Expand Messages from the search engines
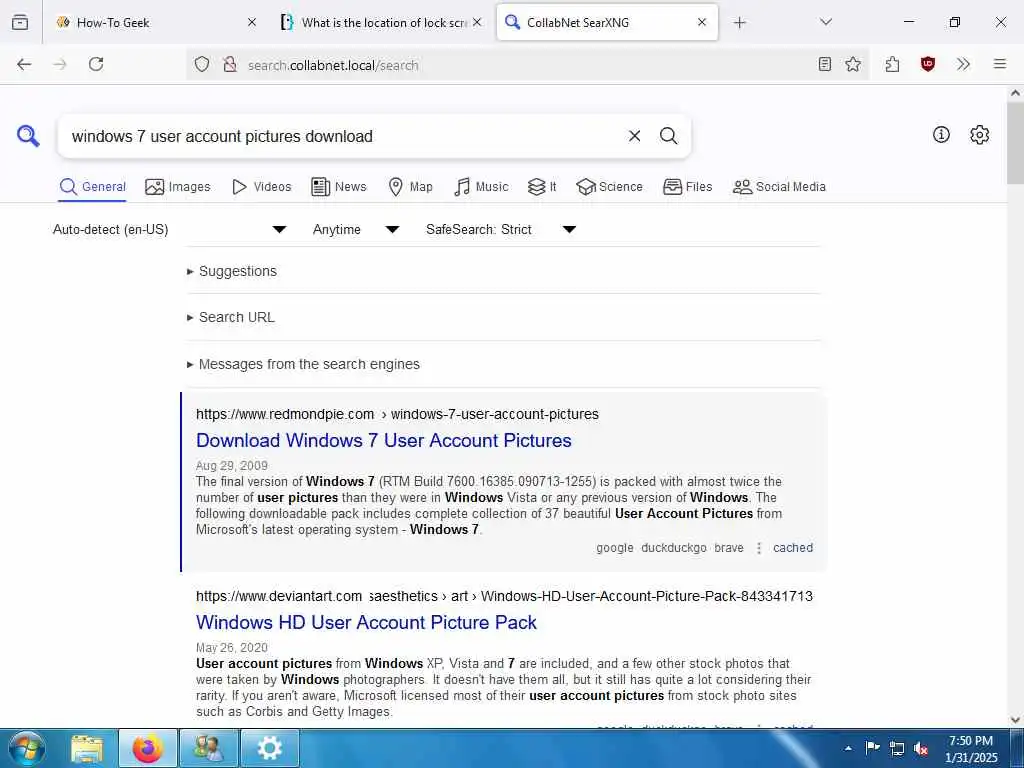This screenshot has width=1024, height=768. pos(303,364)
